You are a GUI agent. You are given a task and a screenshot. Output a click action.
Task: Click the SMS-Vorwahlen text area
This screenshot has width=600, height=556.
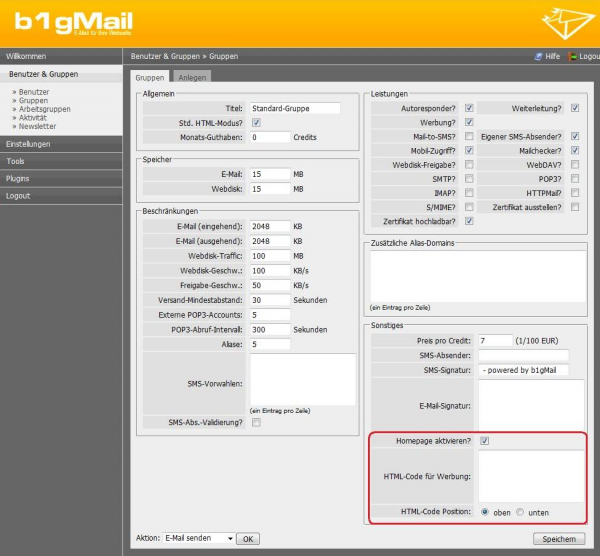303,379
